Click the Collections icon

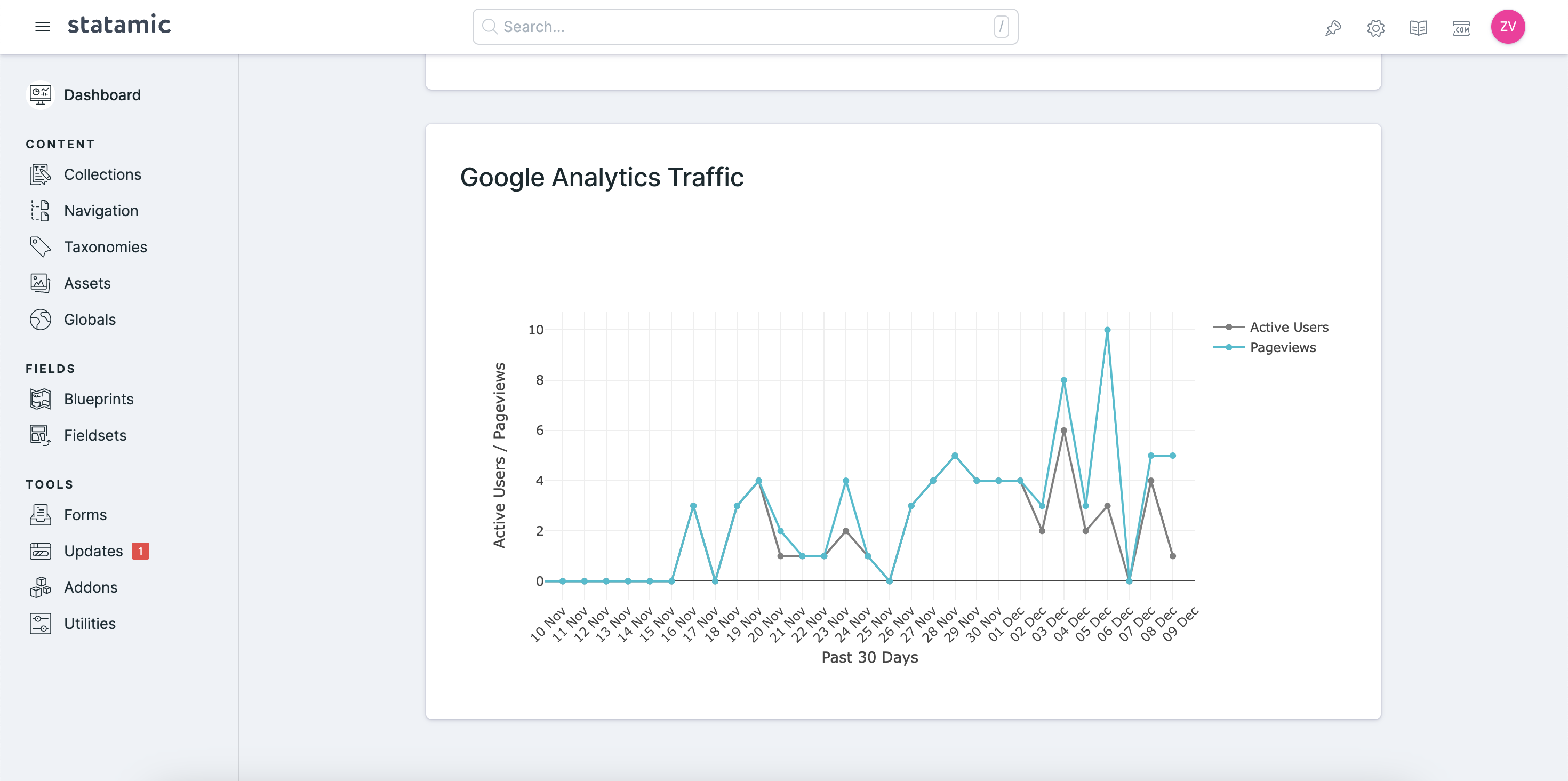(x=40, y=174)
